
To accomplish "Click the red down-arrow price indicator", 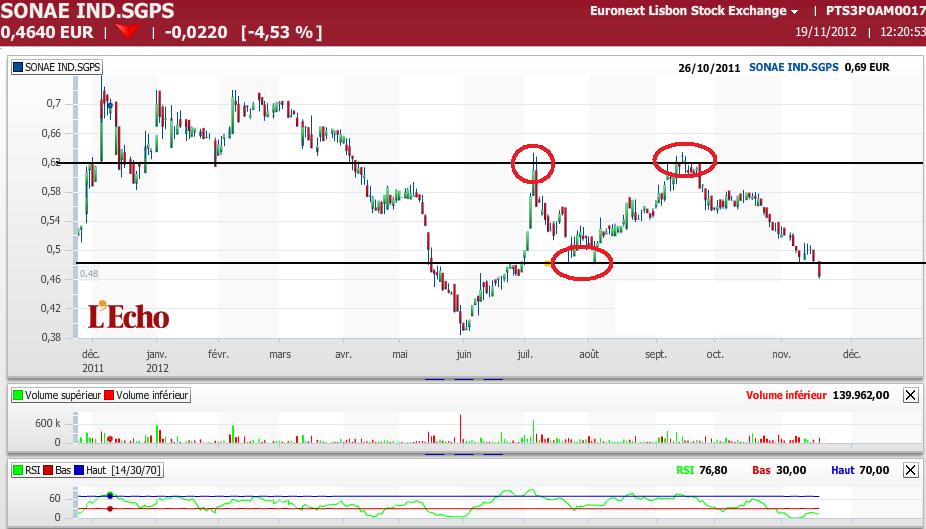I will coord(128,31).
